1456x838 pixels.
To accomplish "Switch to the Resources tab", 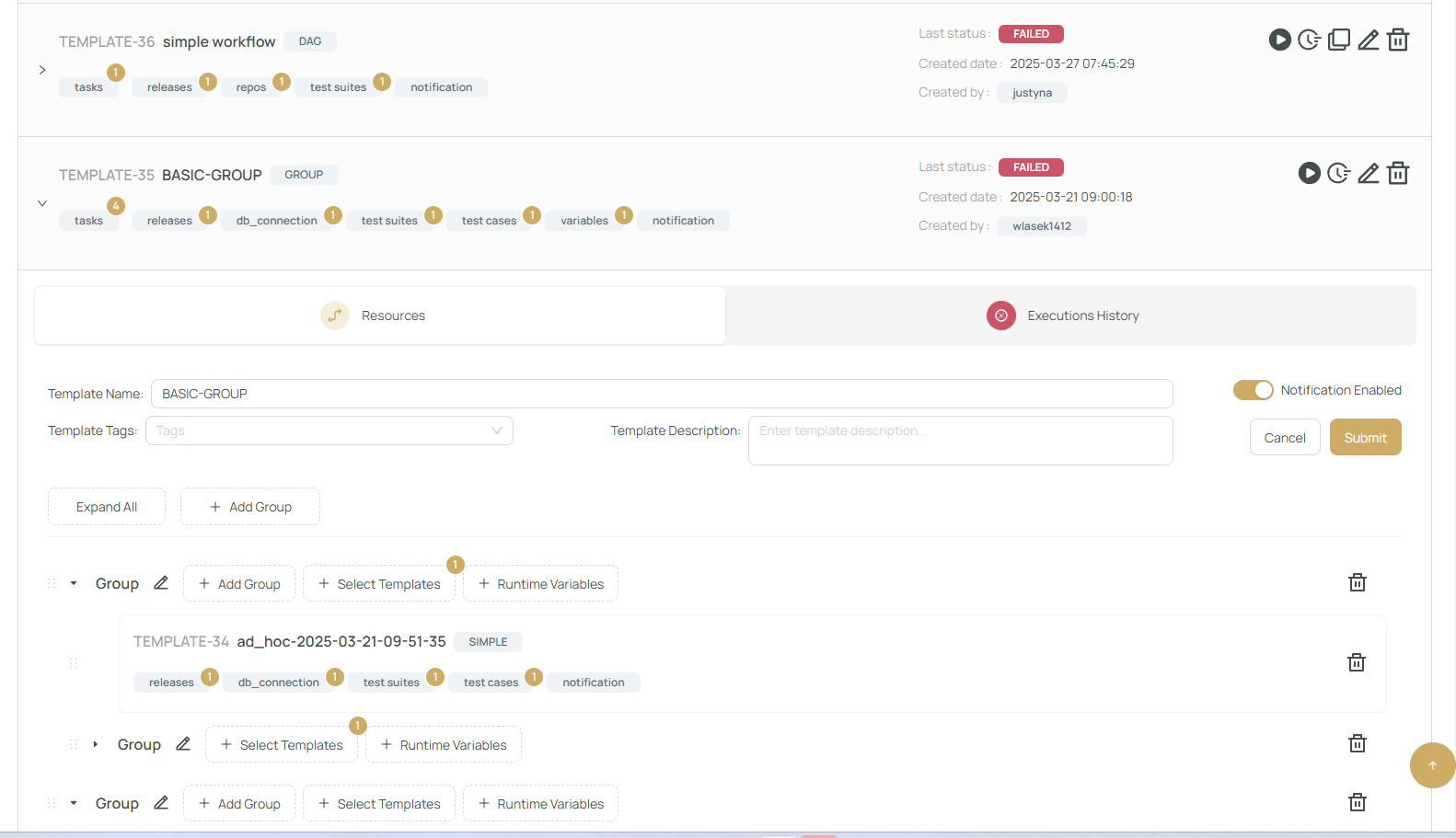I will point(379,316).
